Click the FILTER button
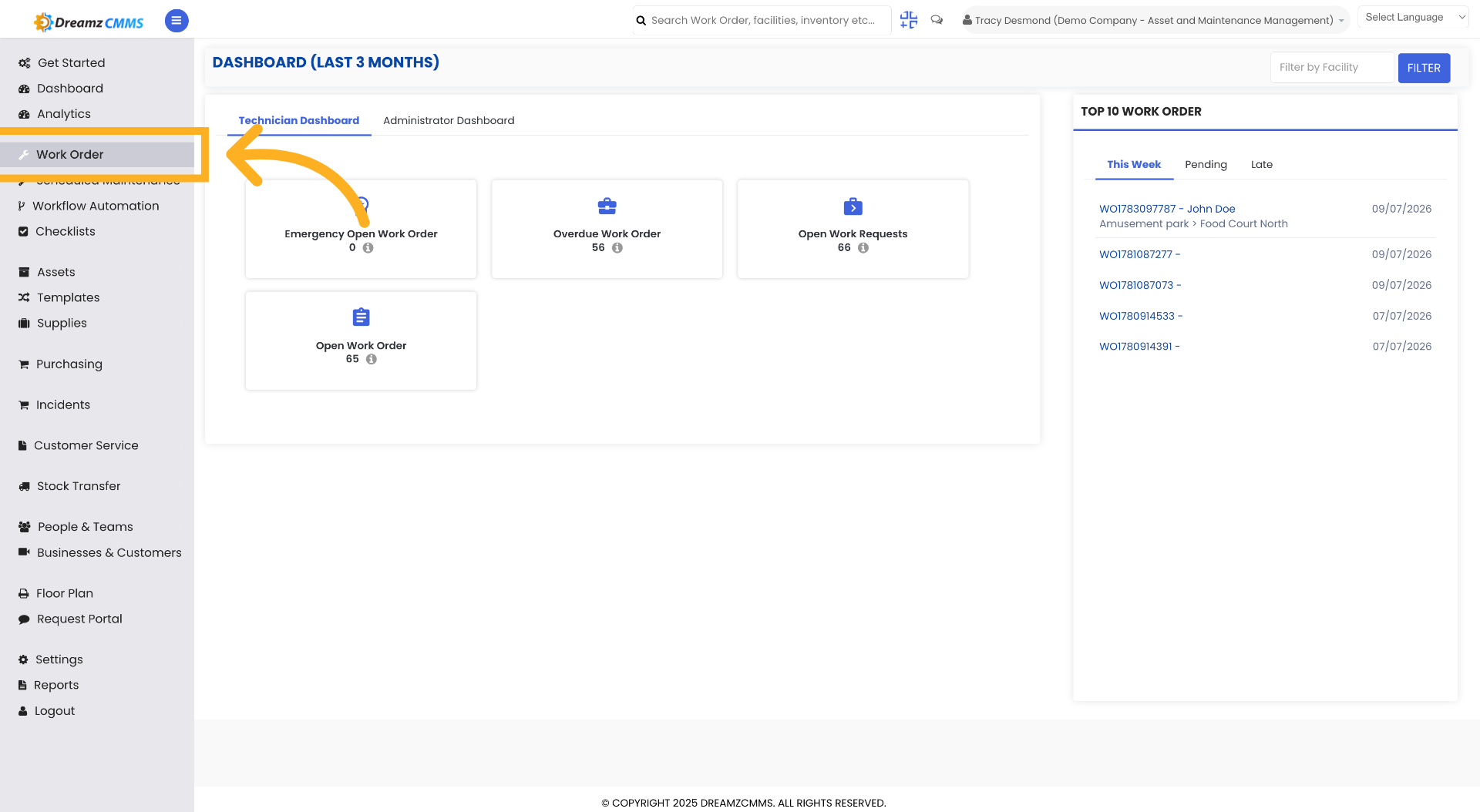Screen dimensions: 1480x812 pyautogui.click(x=1424, y=68)
